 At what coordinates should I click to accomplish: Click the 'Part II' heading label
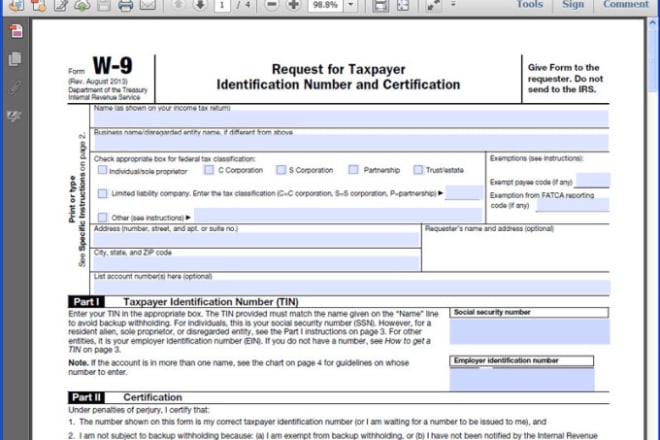coord(86,397)
